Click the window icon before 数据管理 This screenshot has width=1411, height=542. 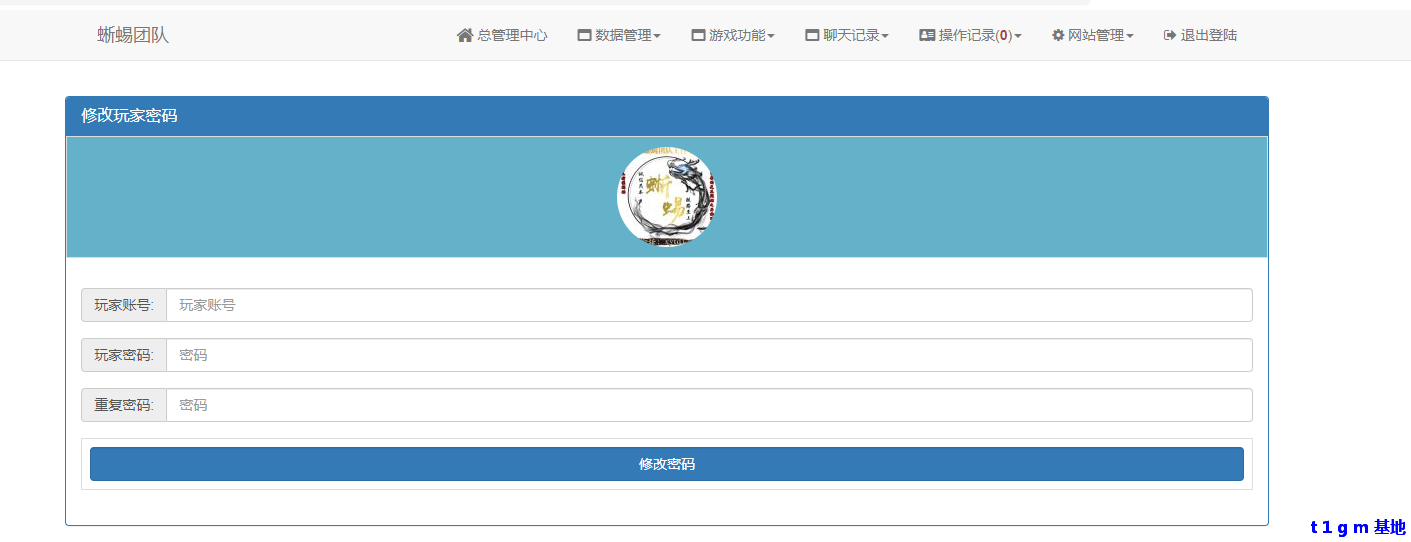[585, 35]
